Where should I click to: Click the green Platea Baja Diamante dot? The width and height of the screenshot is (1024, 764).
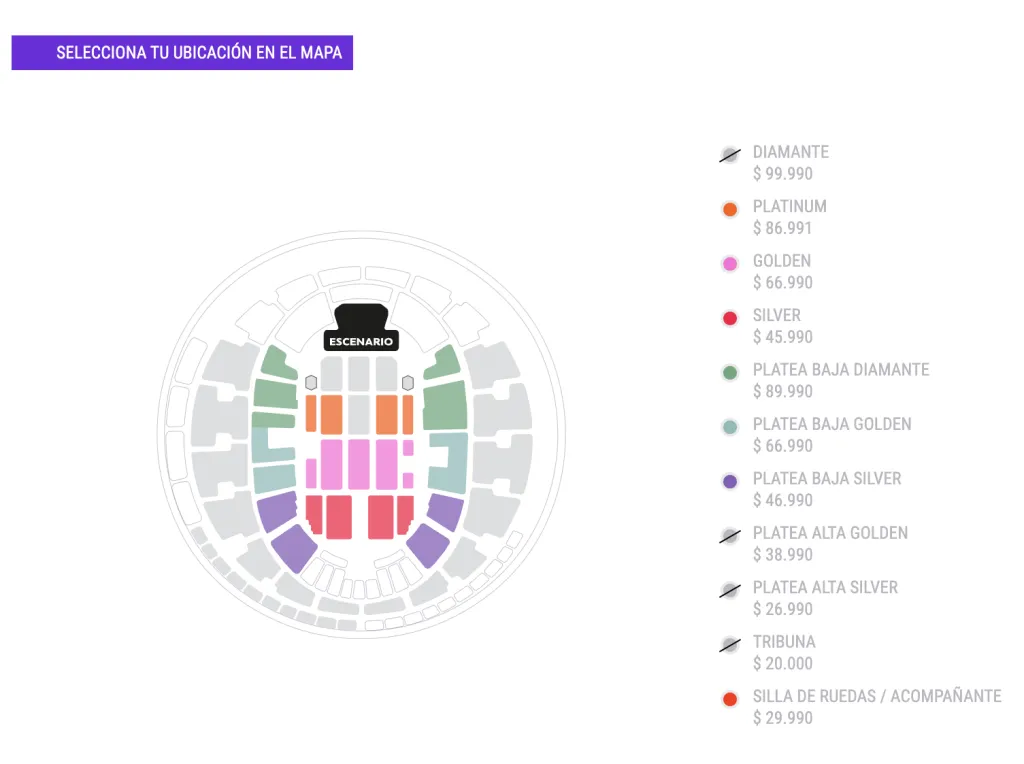[x=730, y=373]
